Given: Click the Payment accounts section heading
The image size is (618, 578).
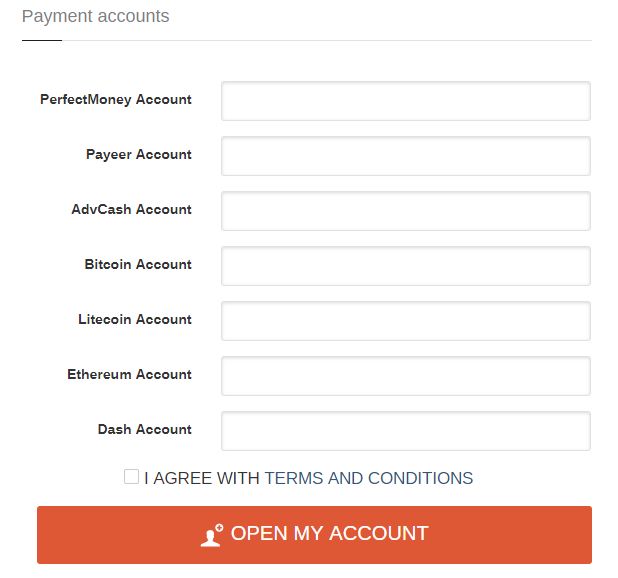Looking at the screenshot, I should click(95, 17).
